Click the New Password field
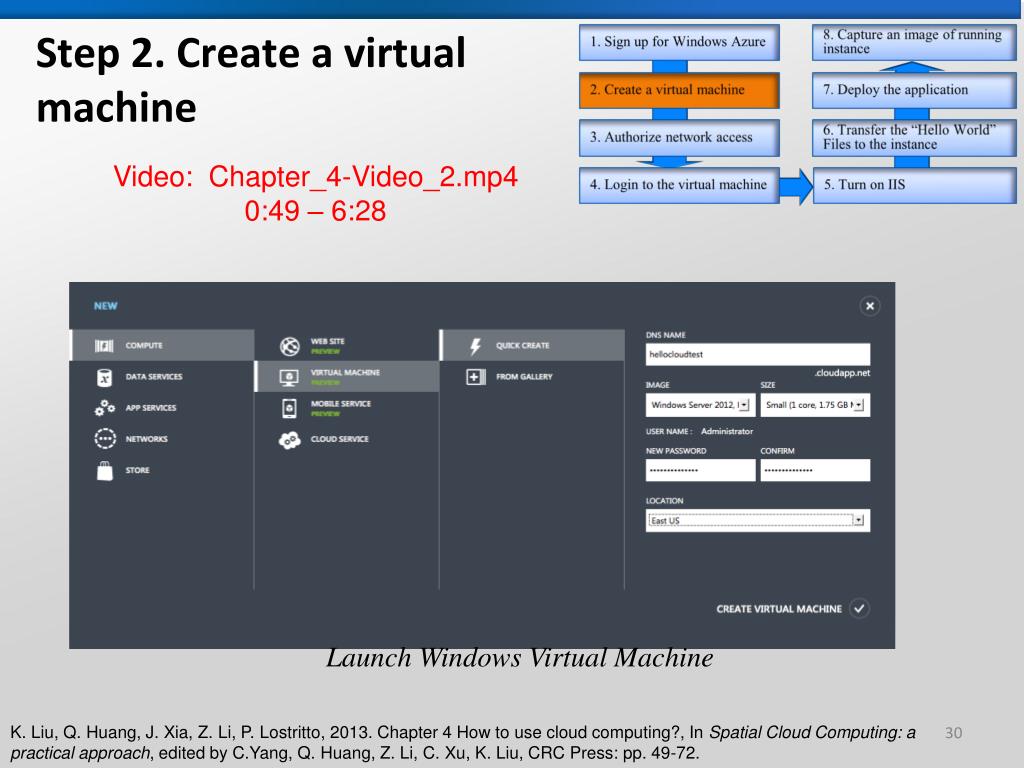Image resolution: width=1024 pixels, height=768 pixels. tap(700, 470)
